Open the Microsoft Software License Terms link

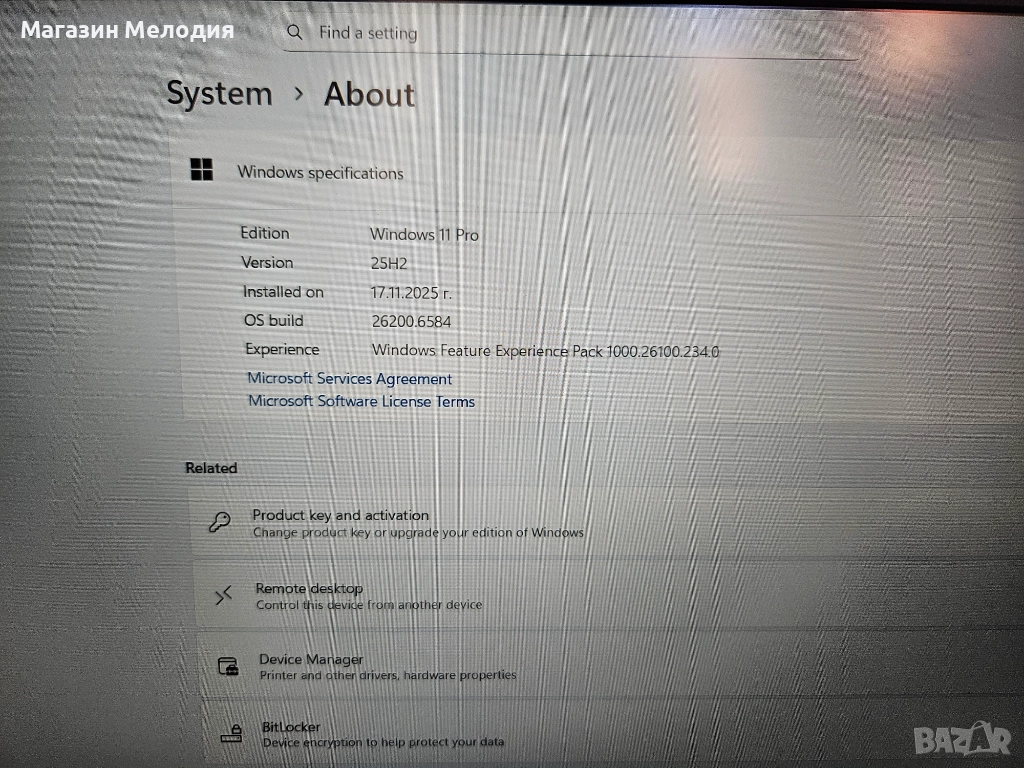[361, 401]
